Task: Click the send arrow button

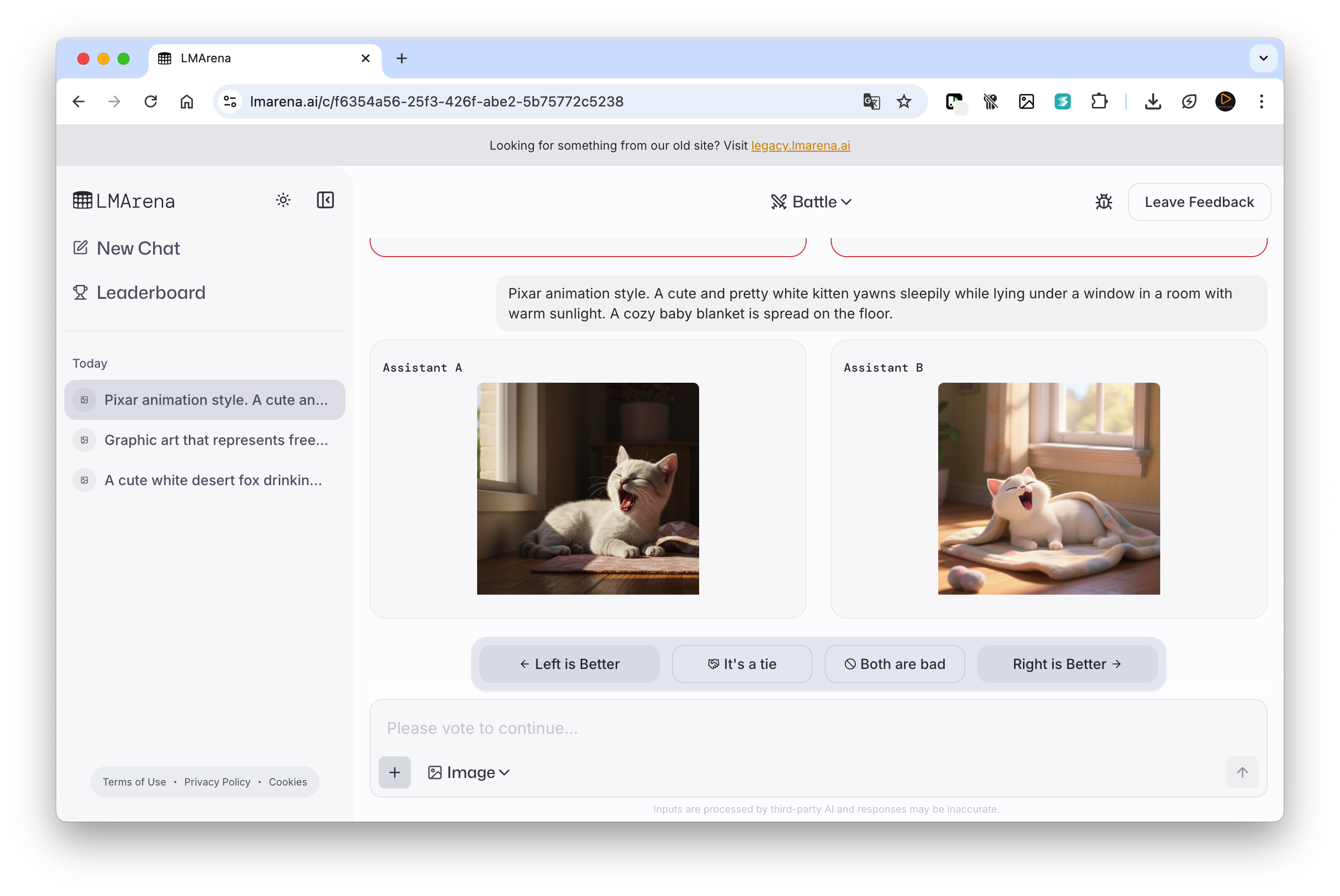Action: [1242, 772]
